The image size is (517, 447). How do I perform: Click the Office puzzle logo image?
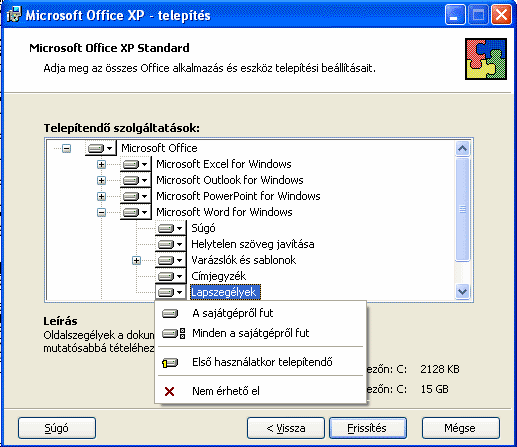tap(486, 59)
